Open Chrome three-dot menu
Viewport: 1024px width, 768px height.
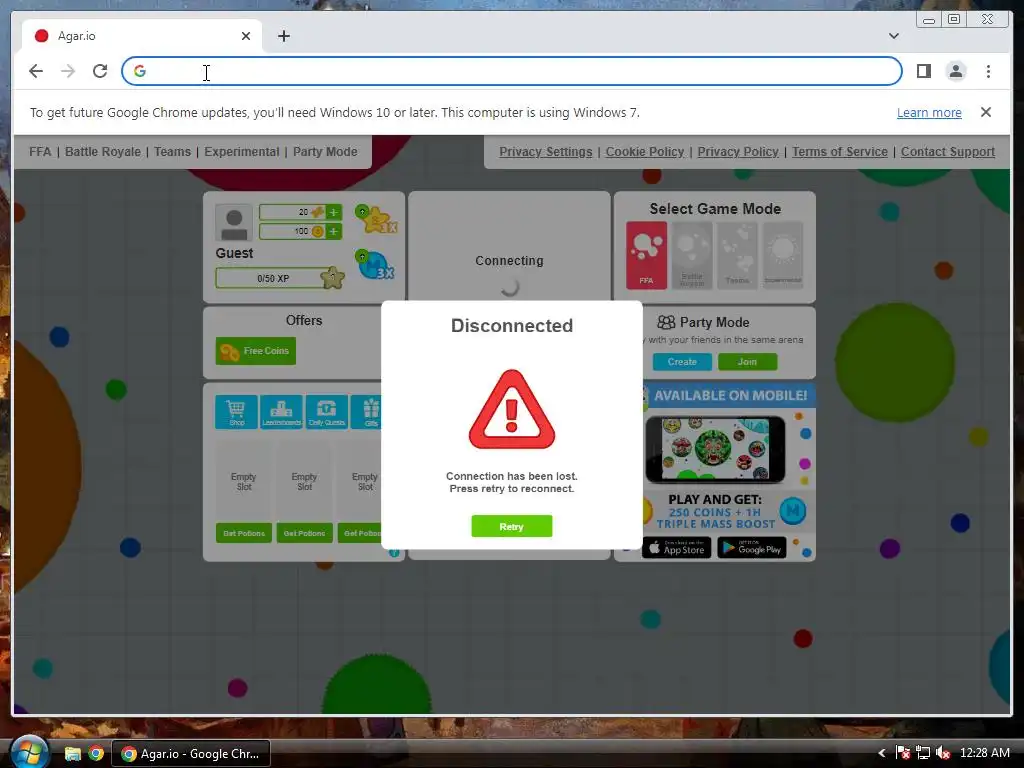coord(988,71)
